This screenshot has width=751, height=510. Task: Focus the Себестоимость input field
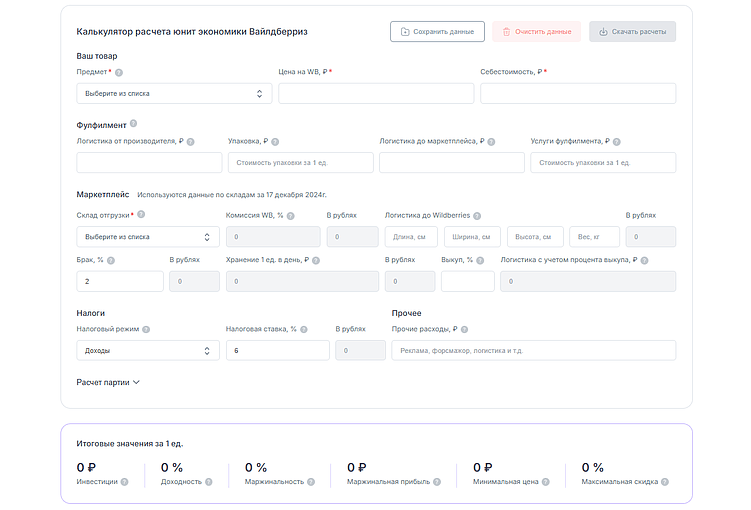pos(578,93)
